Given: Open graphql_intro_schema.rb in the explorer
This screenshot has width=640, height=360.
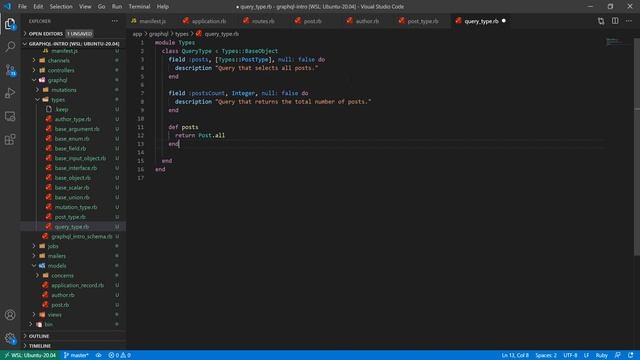Looking at the screenshot, I should [x=82, y=236].
